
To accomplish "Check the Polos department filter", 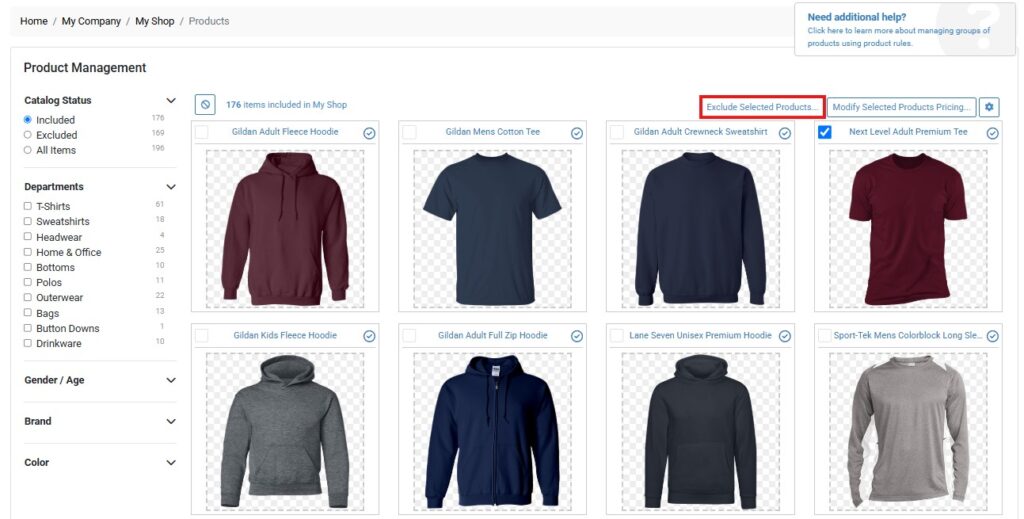I will (27, 282).
